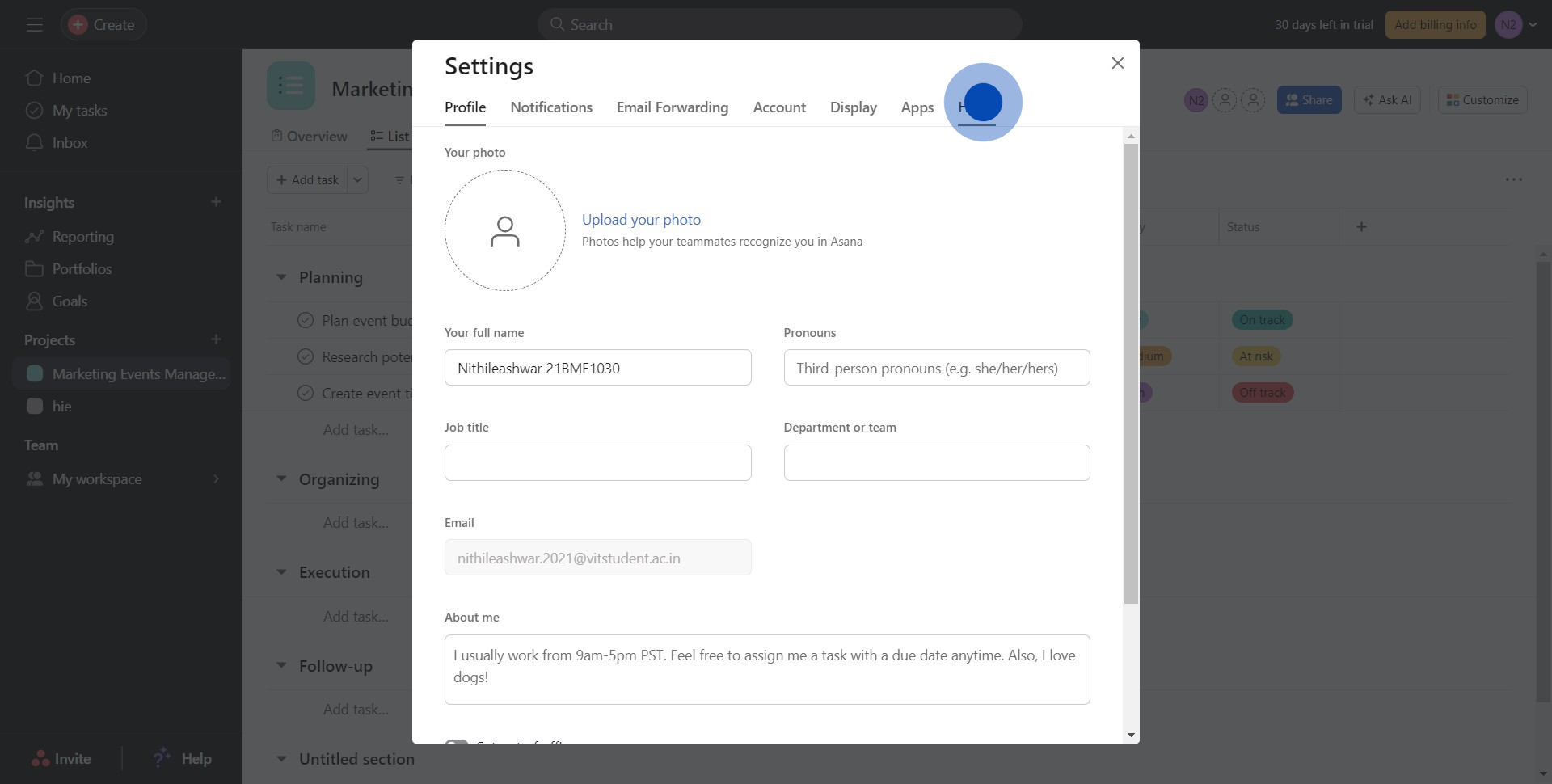Click Upload your photo link
This screenshot has height=784, width=1552.
[x=641, y=219]
